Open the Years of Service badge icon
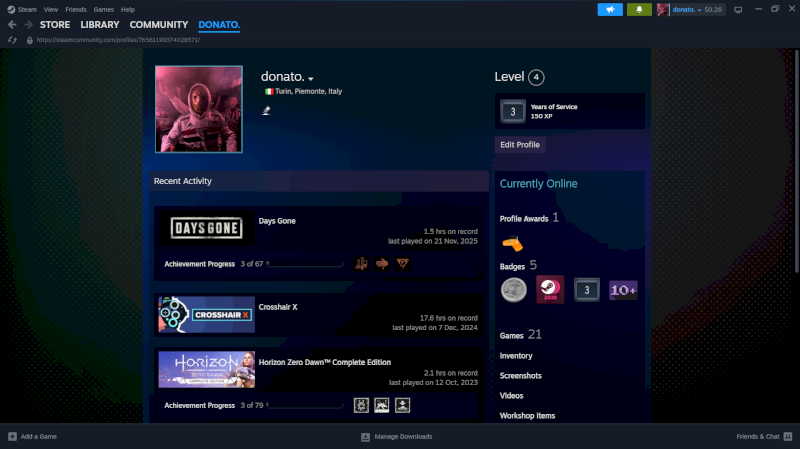 coord(513,111)
